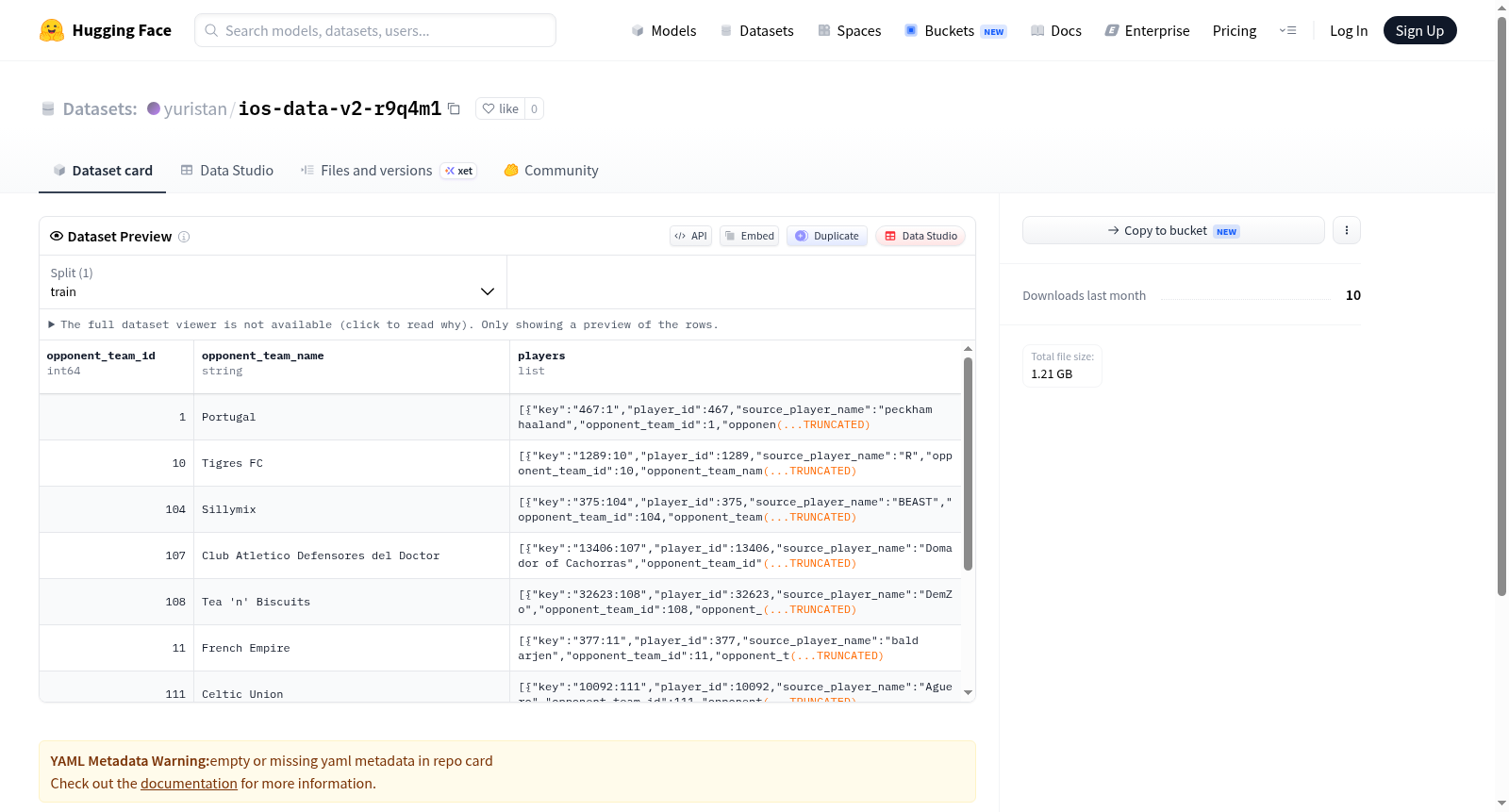The width and height of the screenshot is (1509, 812).
Task: Click the Downloads last month value 10
Action: point(1353,295)
